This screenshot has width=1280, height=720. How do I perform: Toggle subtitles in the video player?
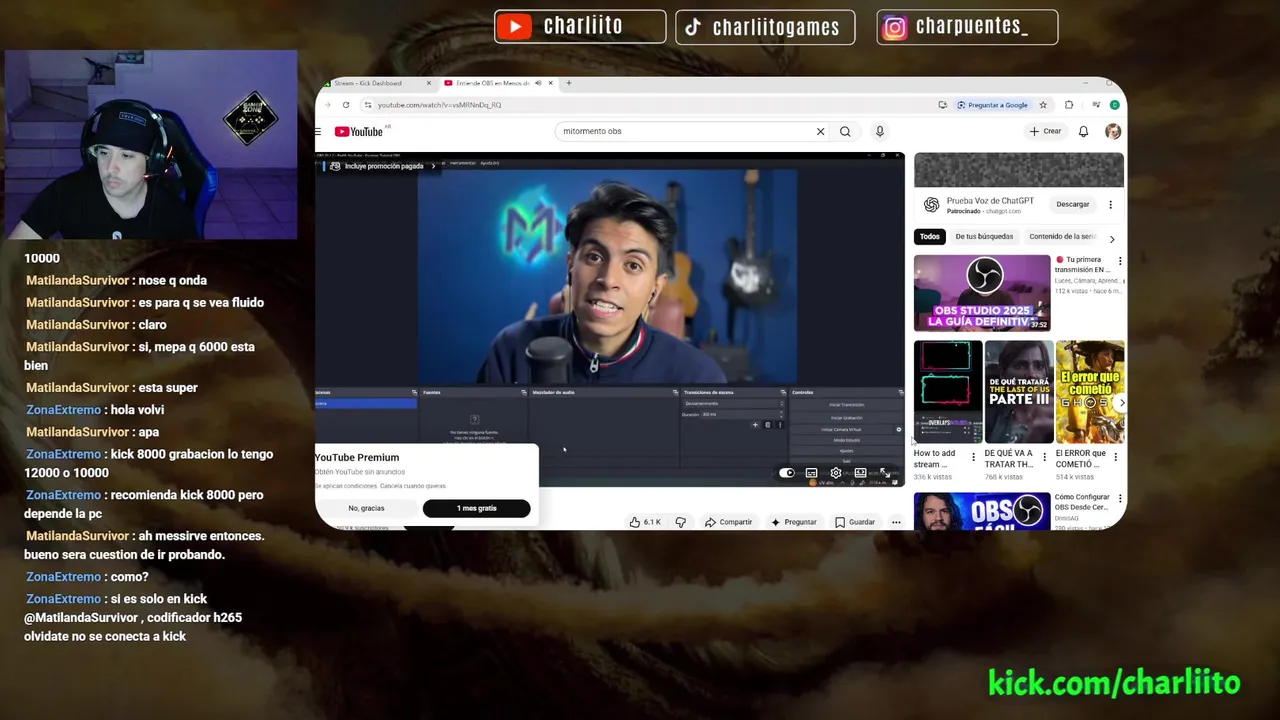[811, 473]
